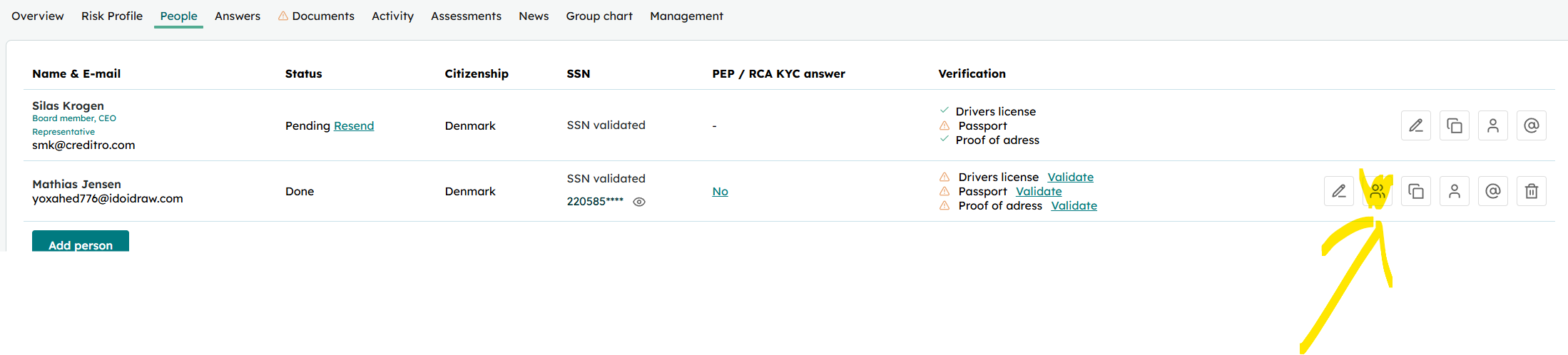The image size is (1568, 355).
Task: Click Validate next to Proof of adress
Action: [1074, 205]
